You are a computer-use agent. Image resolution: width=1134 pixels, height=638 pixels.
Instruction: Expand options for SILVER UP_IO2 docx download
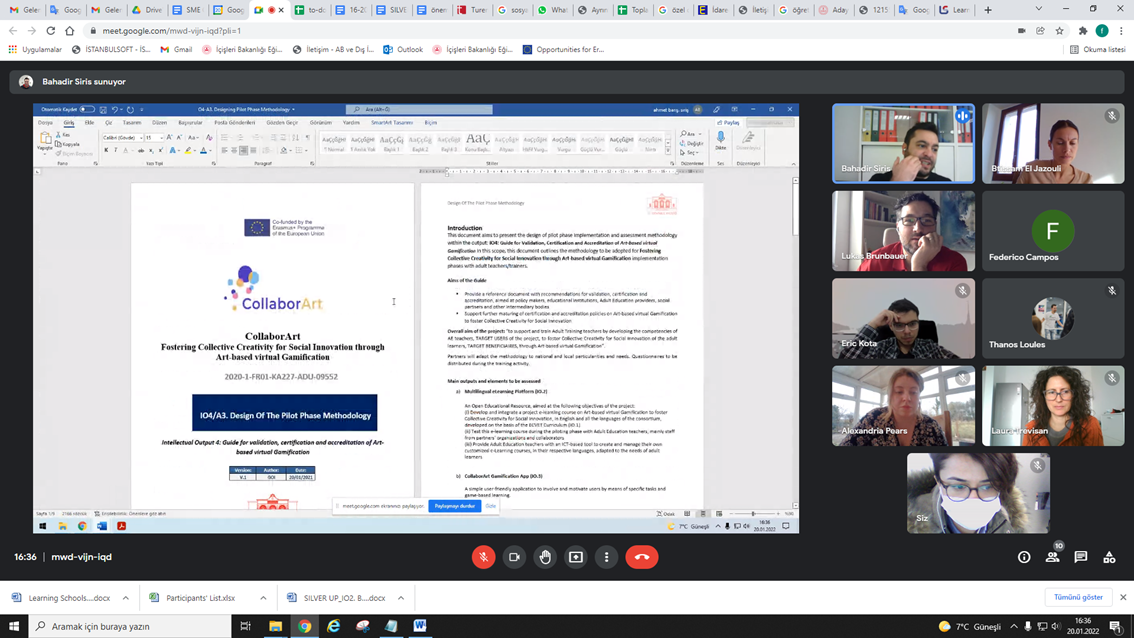tap(401, 598)
